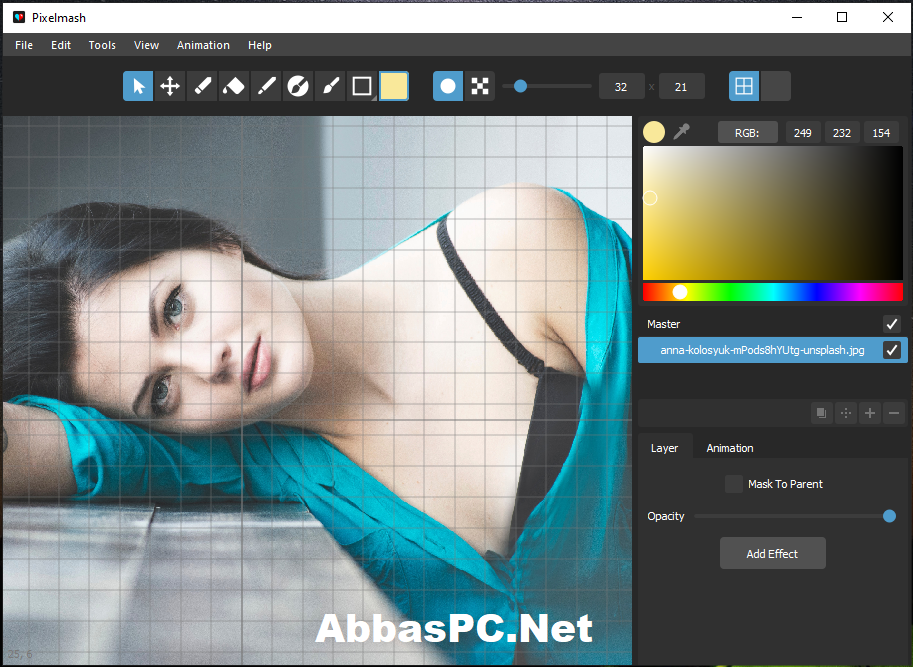This screenshot has height=667, width=913.
Task: Select the arrow pointer tool
Action: click(138, 86)
